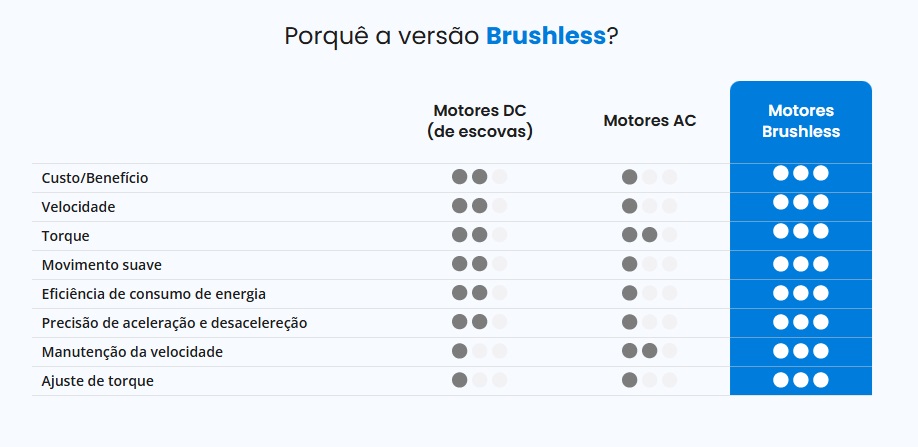Click the Brushless rating dots for Ajuste de torque
This screenshot has height=447, width=918.
coord(800,380)
